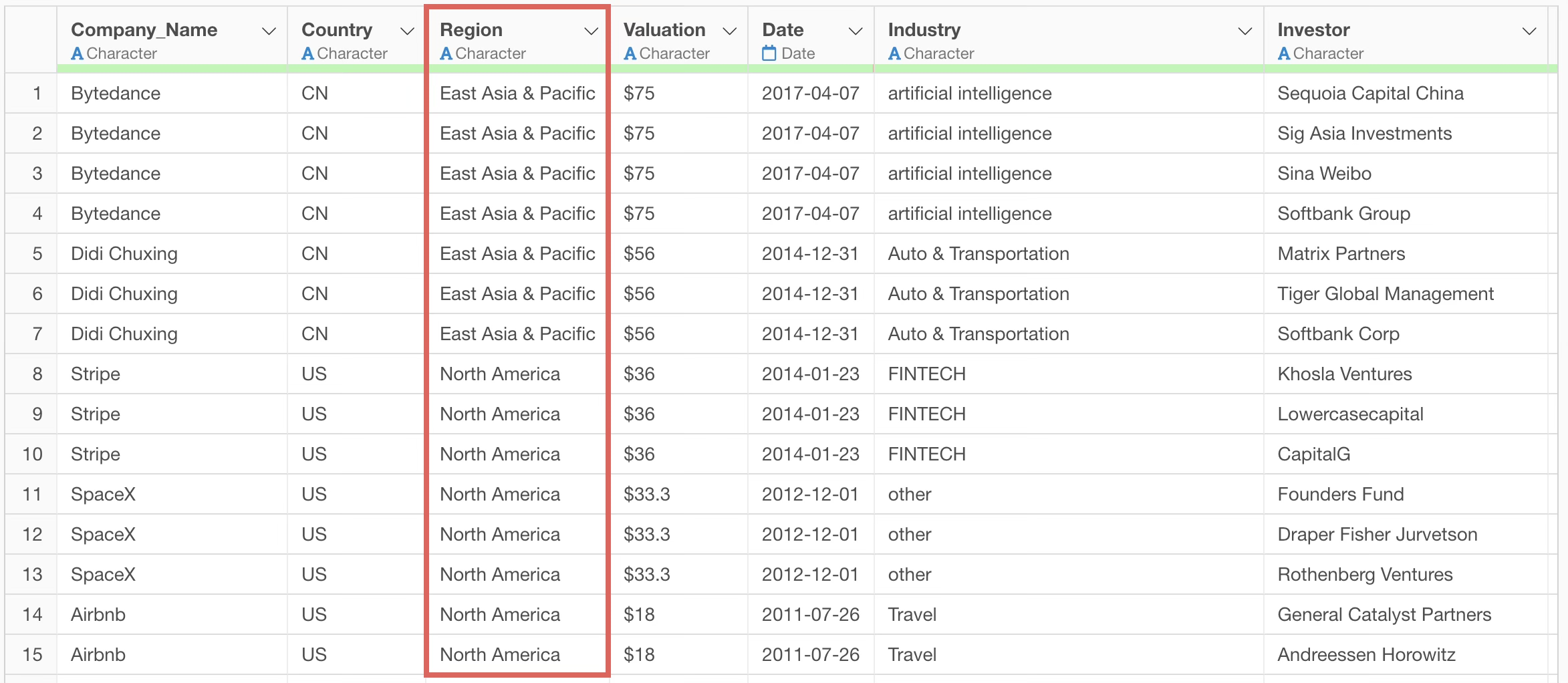Show the Industry column dropdown menu

1245,31
